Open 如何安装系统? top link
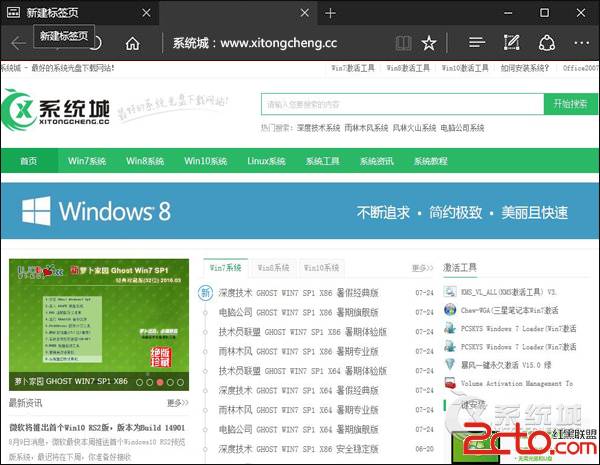600x465 pixels. (525, 68)
